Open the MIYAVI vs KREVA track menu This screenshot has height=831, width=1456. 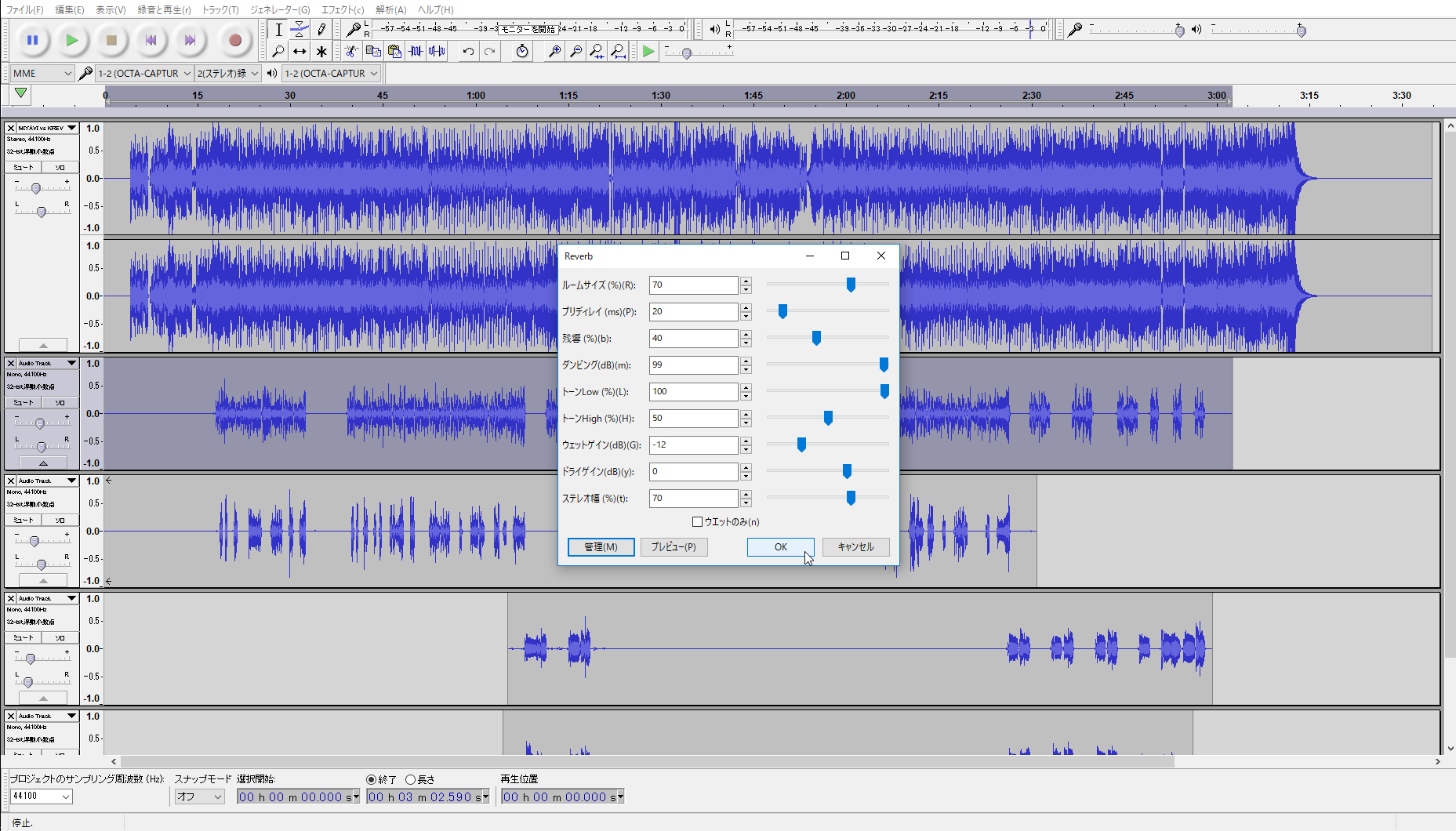tap(47, 128)
